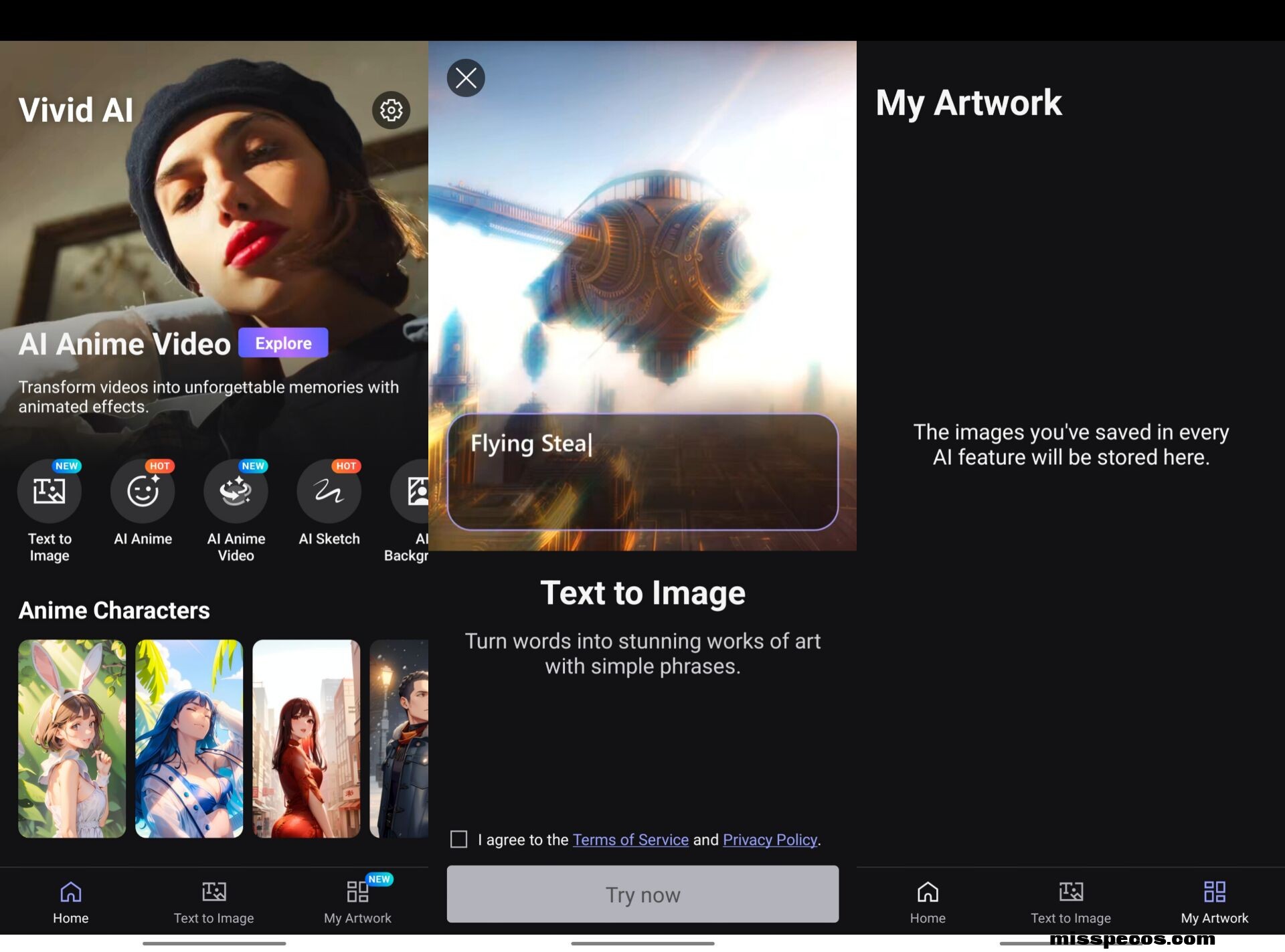Select the male anime character in blue jacket
This screenshot has height=952, width=1285.
[400, 739]
